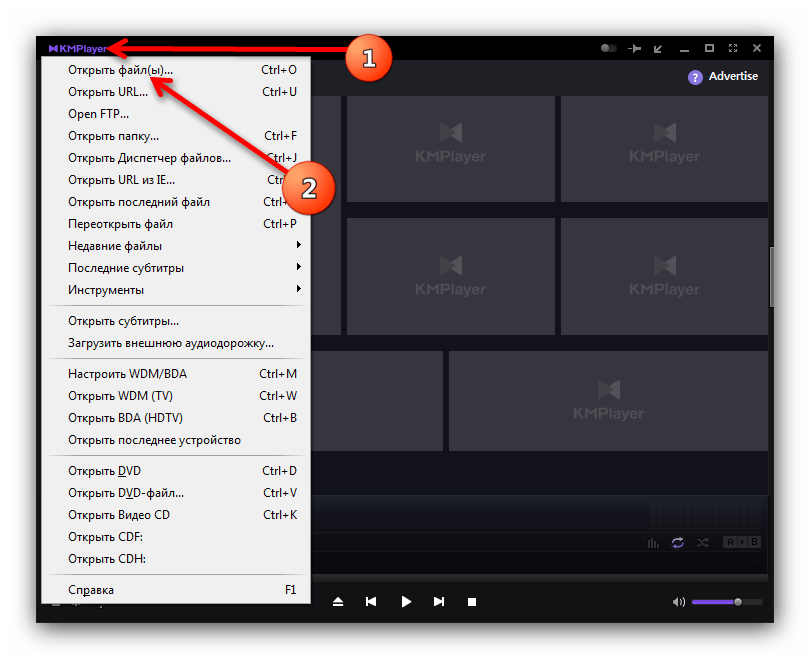The height and width of the screenshot is (662, 810).
Task: Click the top-right KMPlayer thumbnail tile
Action: [664, 149]
